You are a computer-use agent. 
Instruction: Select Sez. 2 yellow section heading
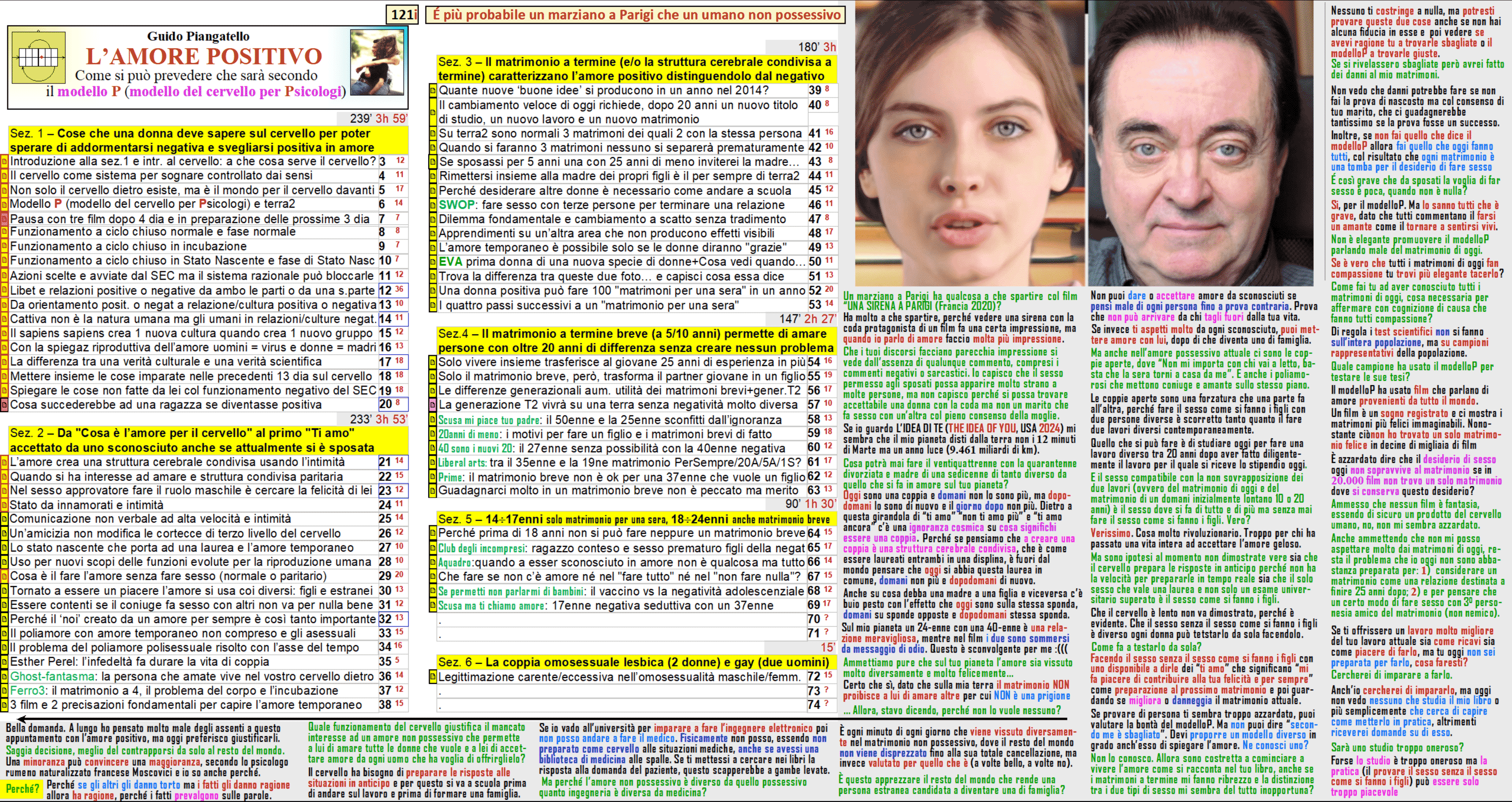click(x=208, y=440)
